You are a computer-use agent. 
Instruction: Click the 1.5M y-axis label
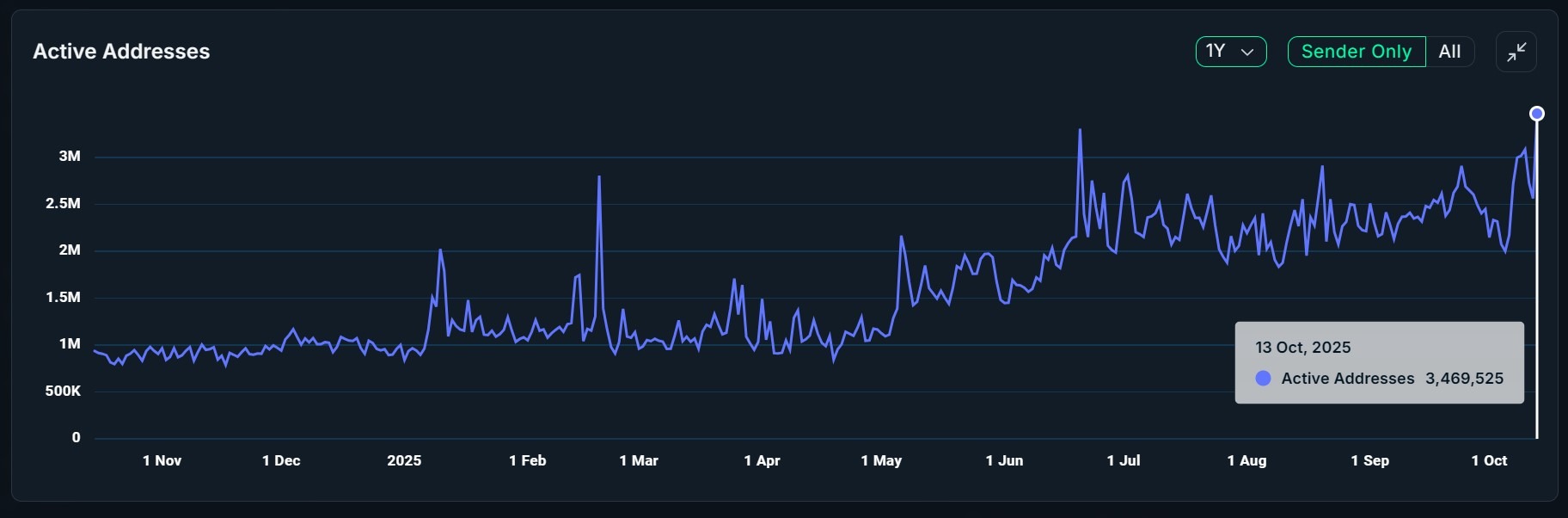(64, 297)
